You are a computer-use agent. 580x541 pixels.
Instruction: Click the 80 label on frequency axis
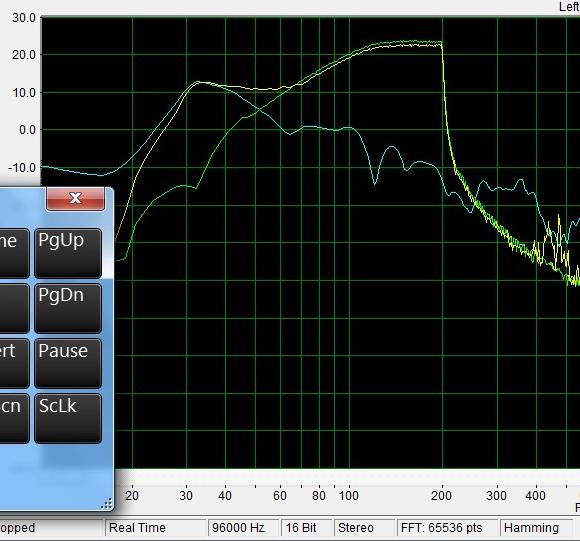point(319,496)
